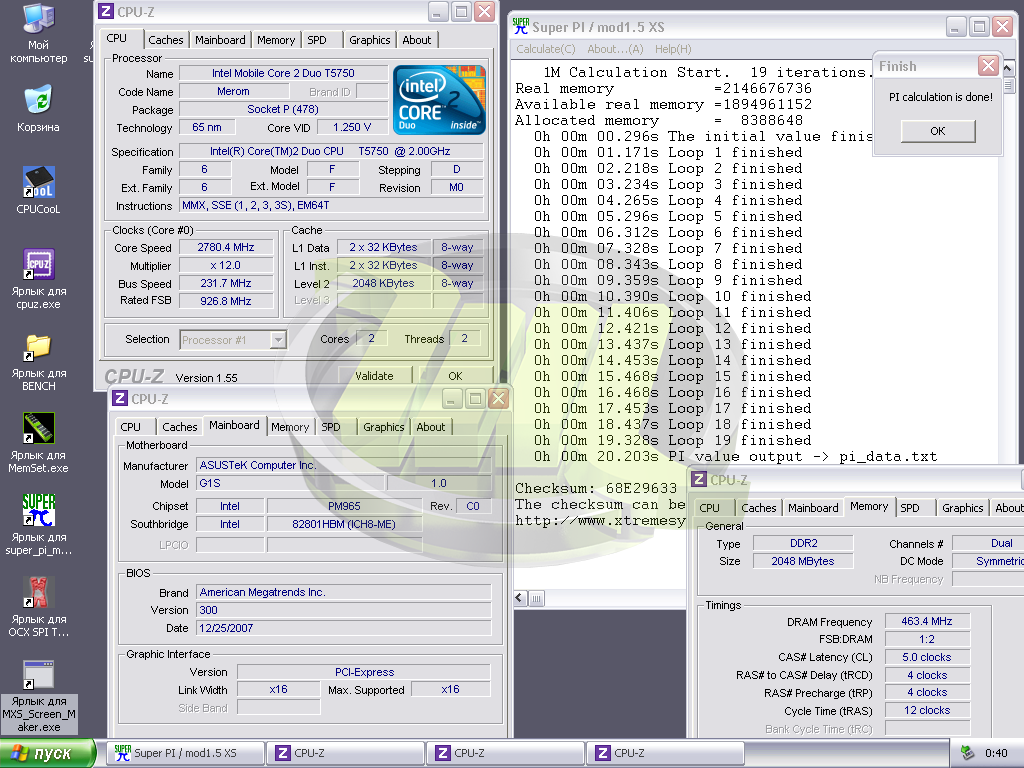The image size is (1024, 768).
Task: Open the Calculate(C) menu in Super PI
Action: click(546, 49)
